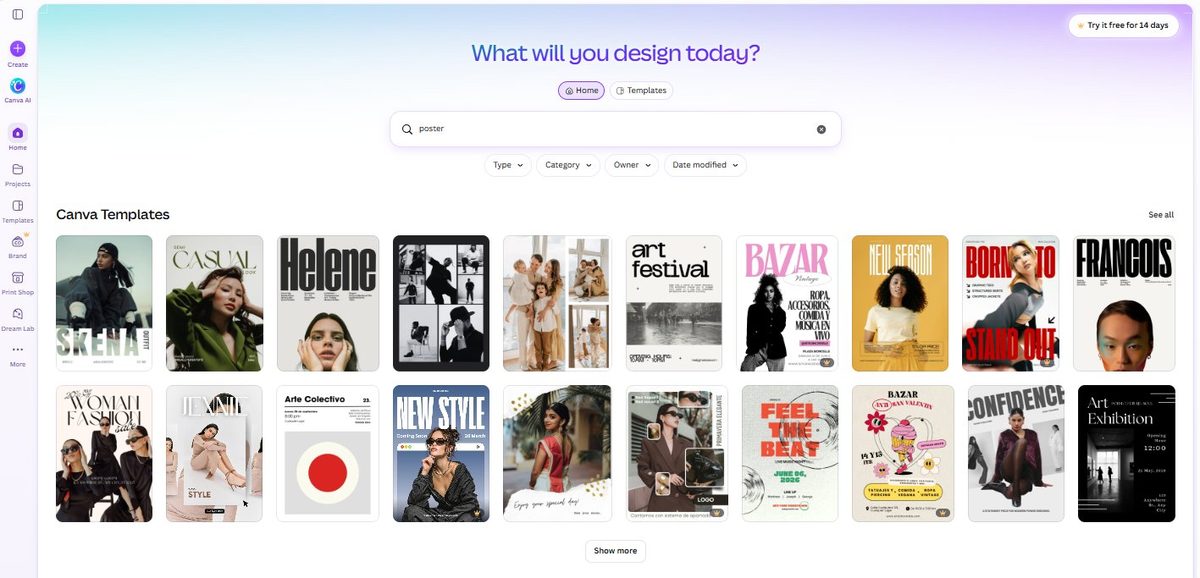
Task: Open the BORN TO STAND OUT template
Action: pos(1010,303)
